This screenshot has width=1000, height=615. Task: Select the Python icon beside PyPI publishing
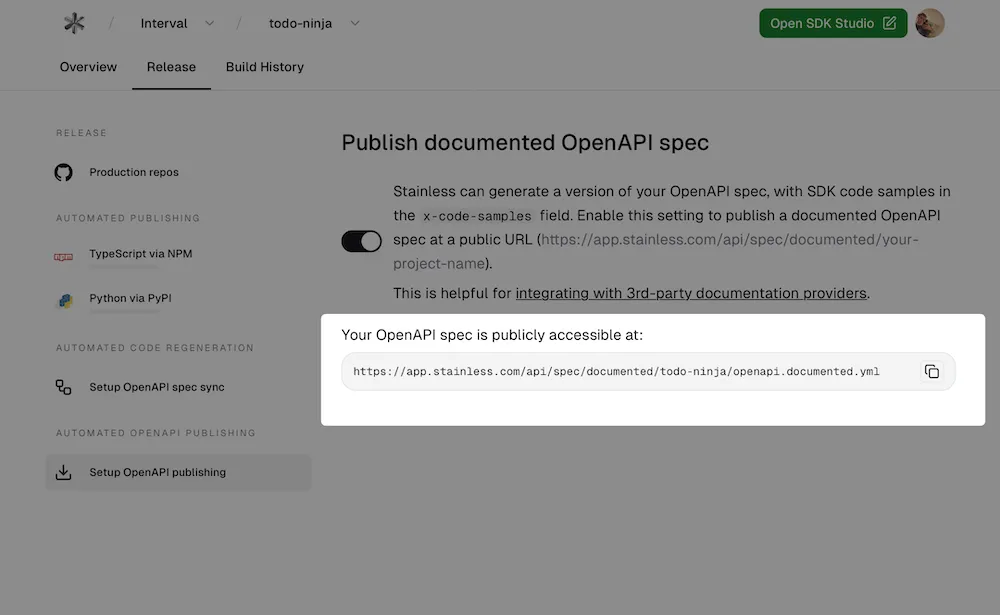point(63,301)
